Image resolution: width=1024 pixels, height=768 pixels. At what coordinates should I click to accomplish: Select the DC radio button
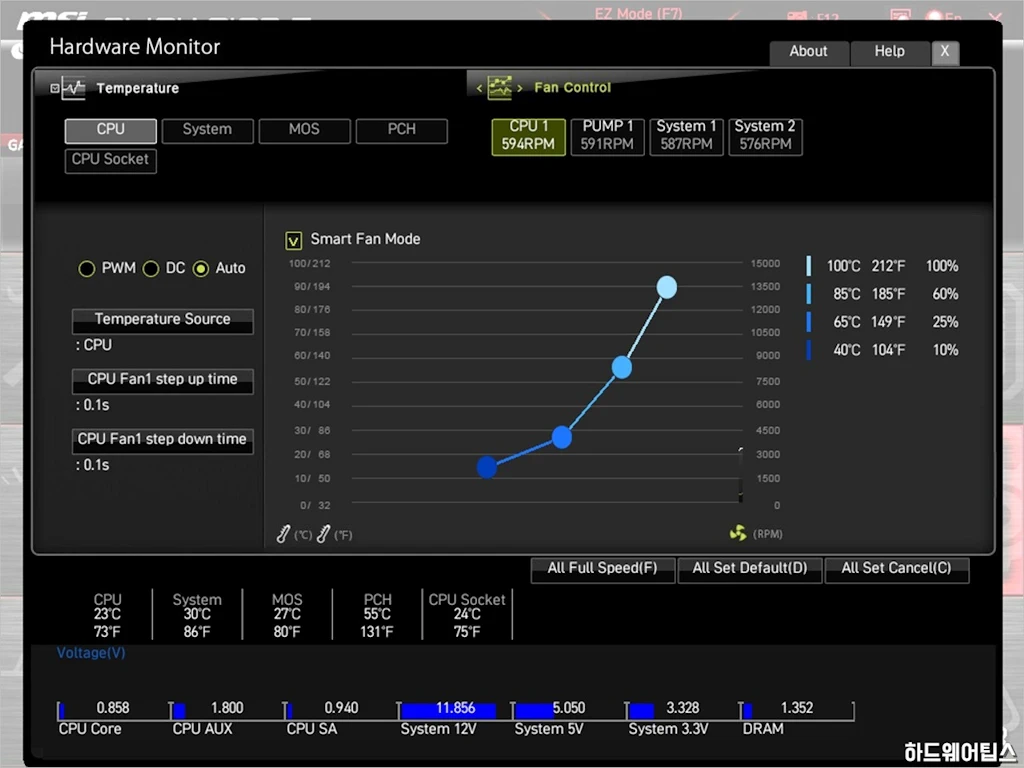[x=151, y=268]
